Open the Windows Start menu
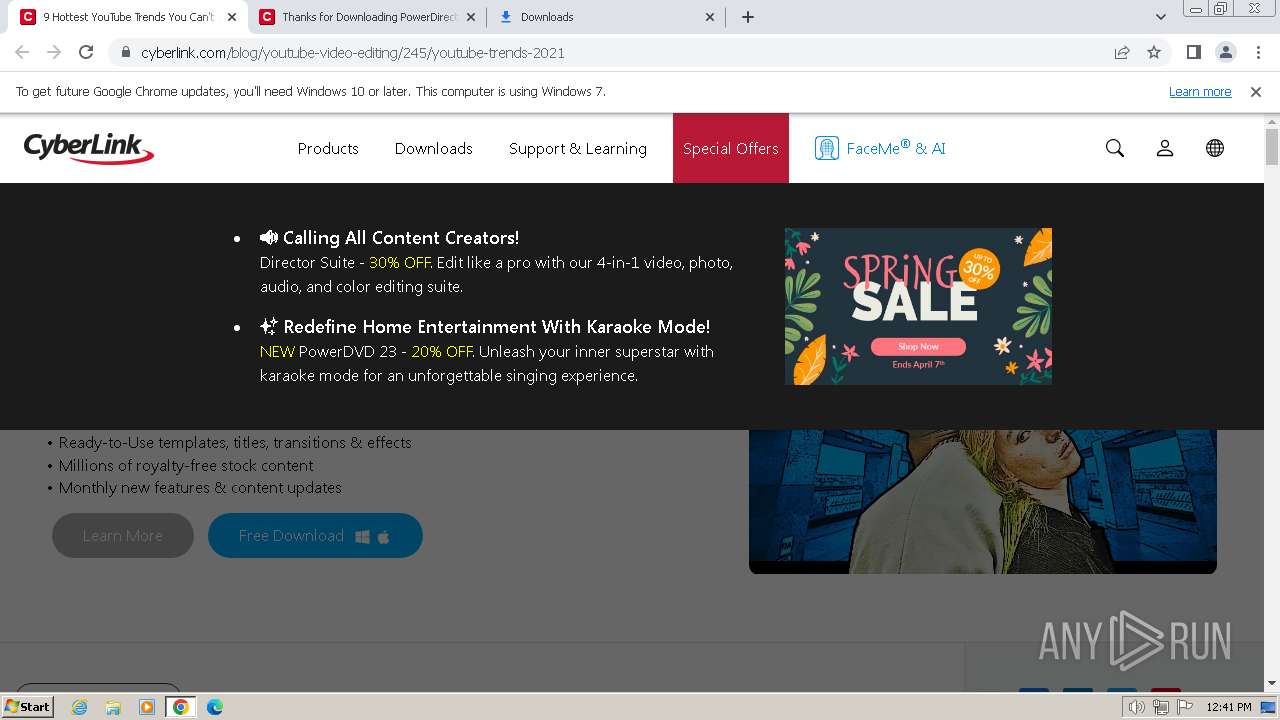 pos(27,707)
